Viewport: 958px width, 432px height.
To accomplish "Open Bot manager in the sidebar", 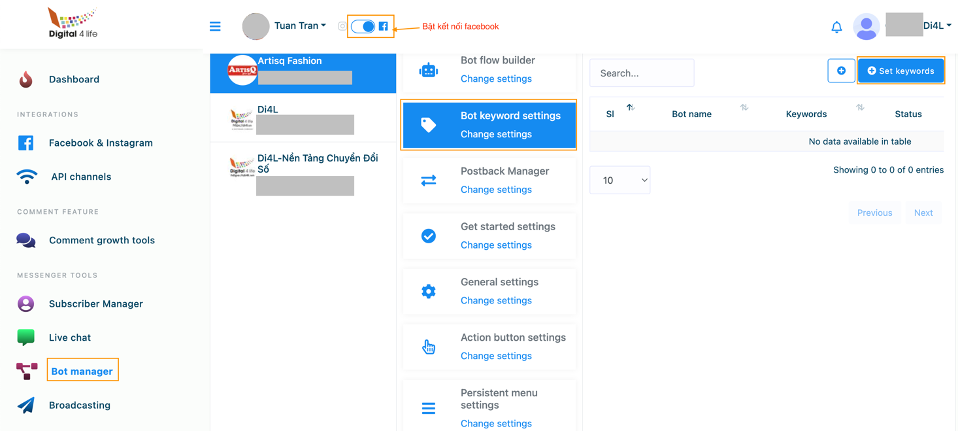I will coord(82,371).
